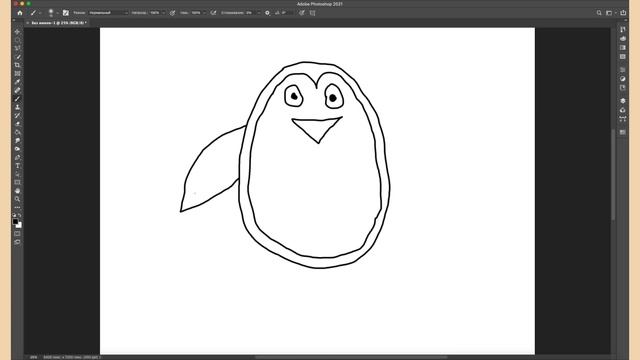The height and width of the screenshot is (360, 640).
Task: Click the document size info in status bar
Action: (x=71, y=357)
